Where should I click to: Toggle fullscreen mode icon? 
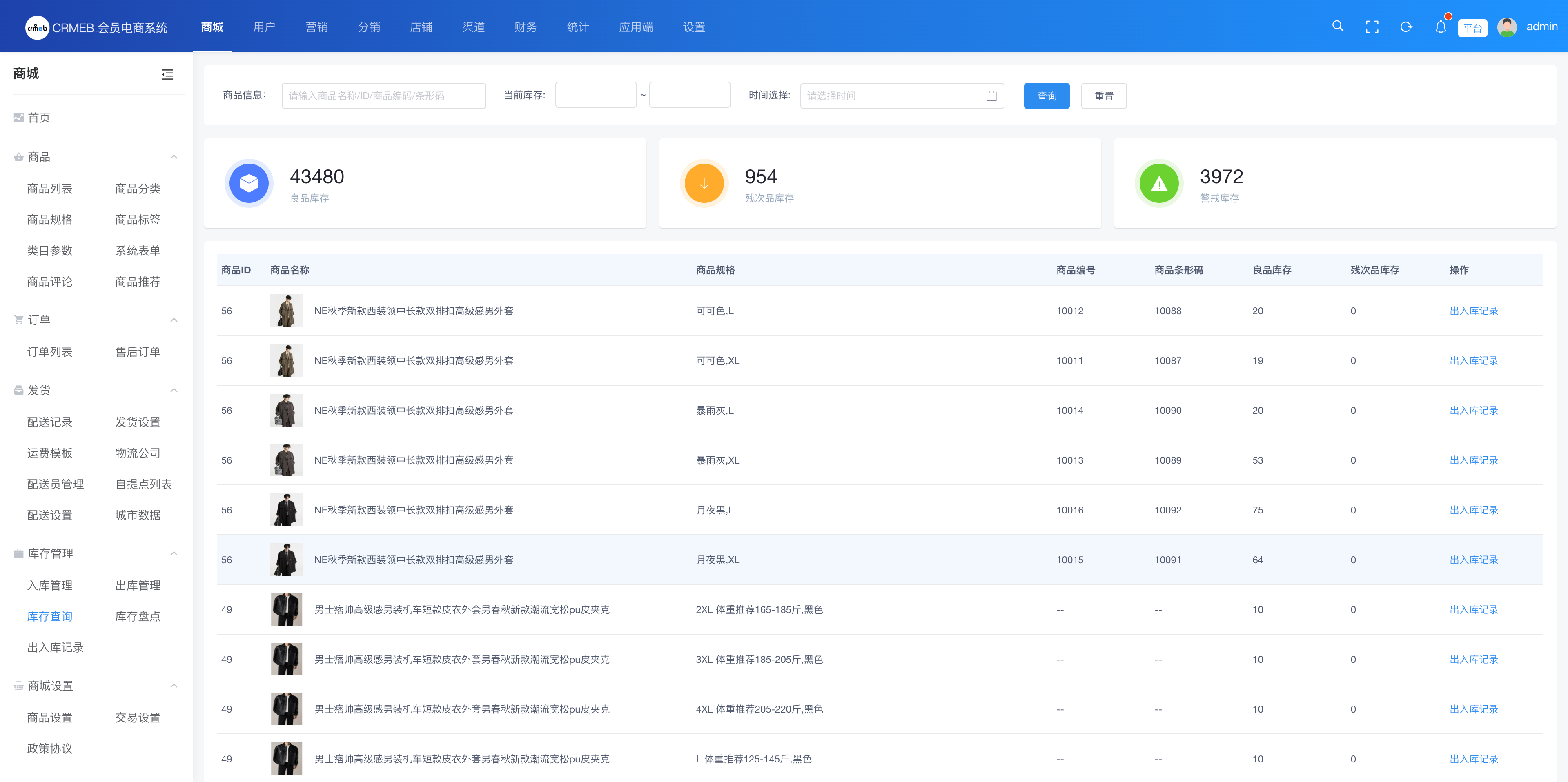click(1372, 27)
